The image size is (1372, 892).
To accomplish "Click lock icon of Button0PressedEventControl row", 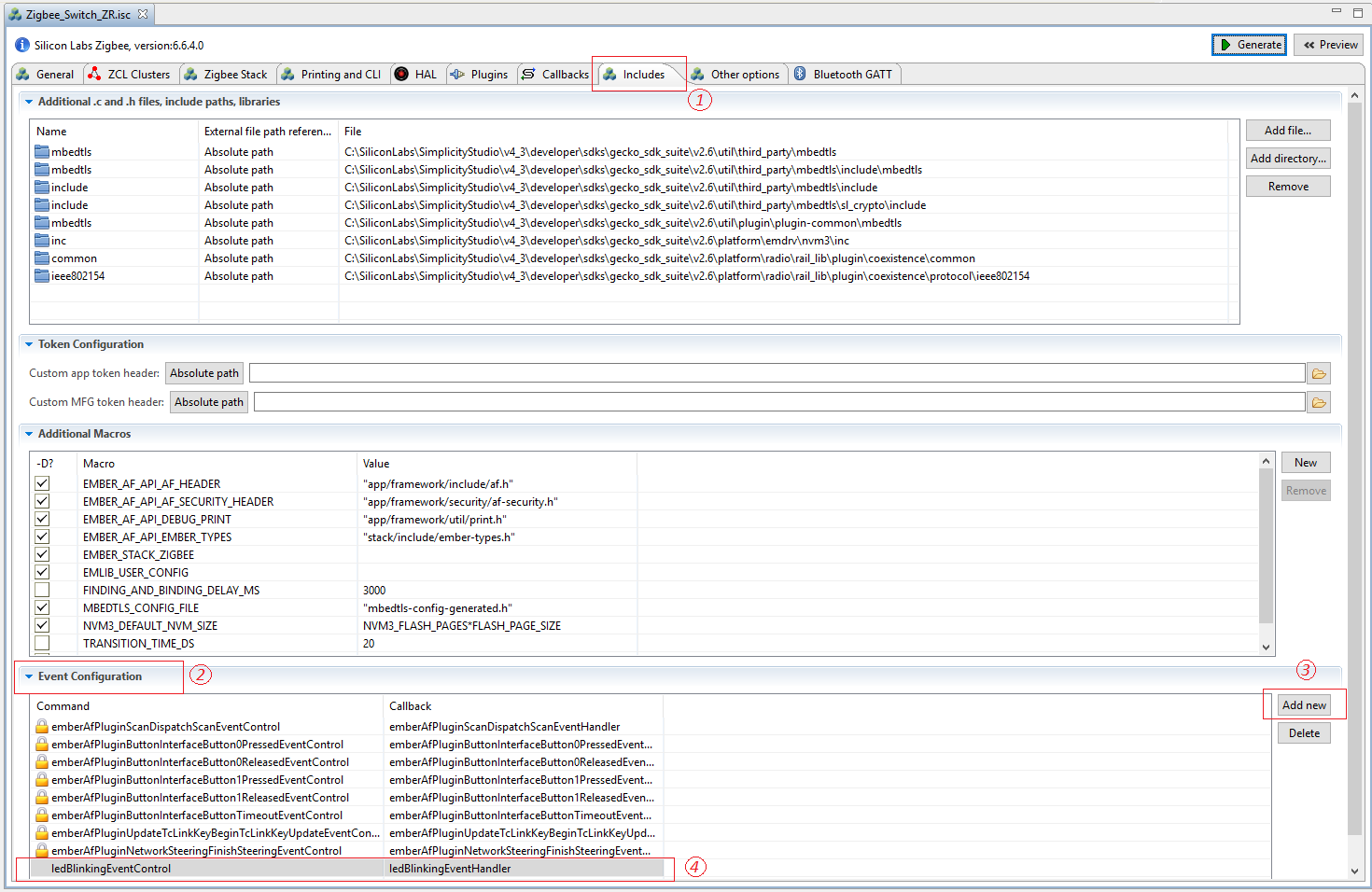I will pyautogui.click(x=42, y=744).
